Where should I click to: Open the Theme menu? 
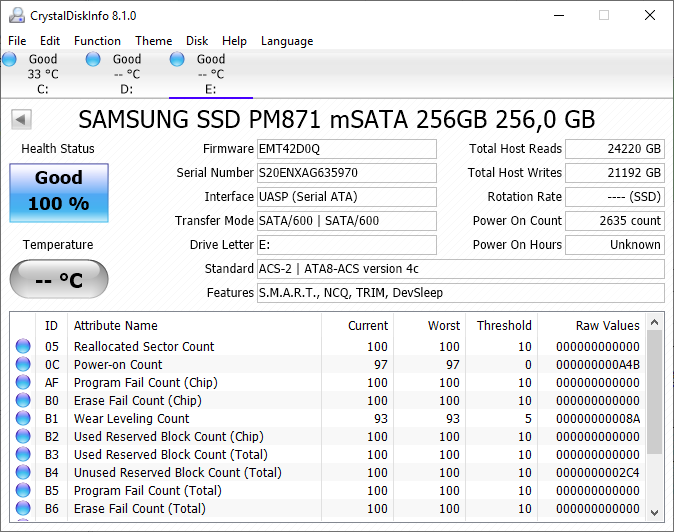tap(153, 41)
